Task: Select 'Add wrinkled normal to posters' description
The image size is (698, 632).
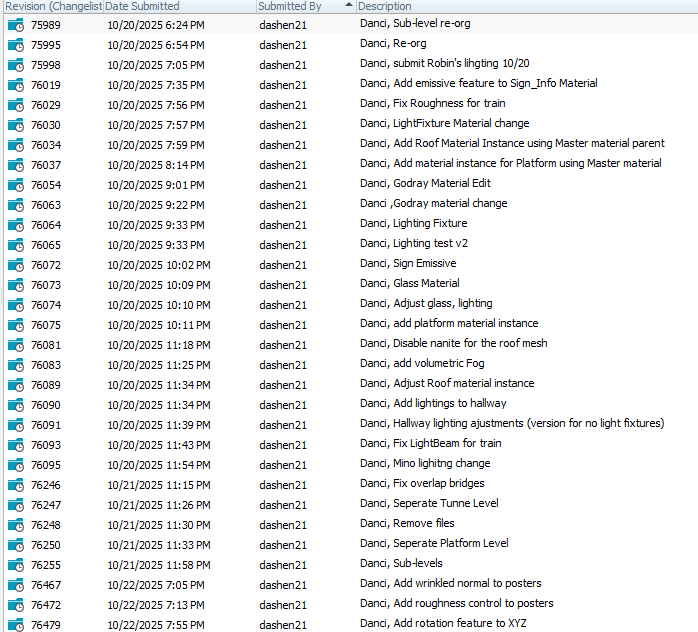Action: pyautogui.click(x=450, y=584)
